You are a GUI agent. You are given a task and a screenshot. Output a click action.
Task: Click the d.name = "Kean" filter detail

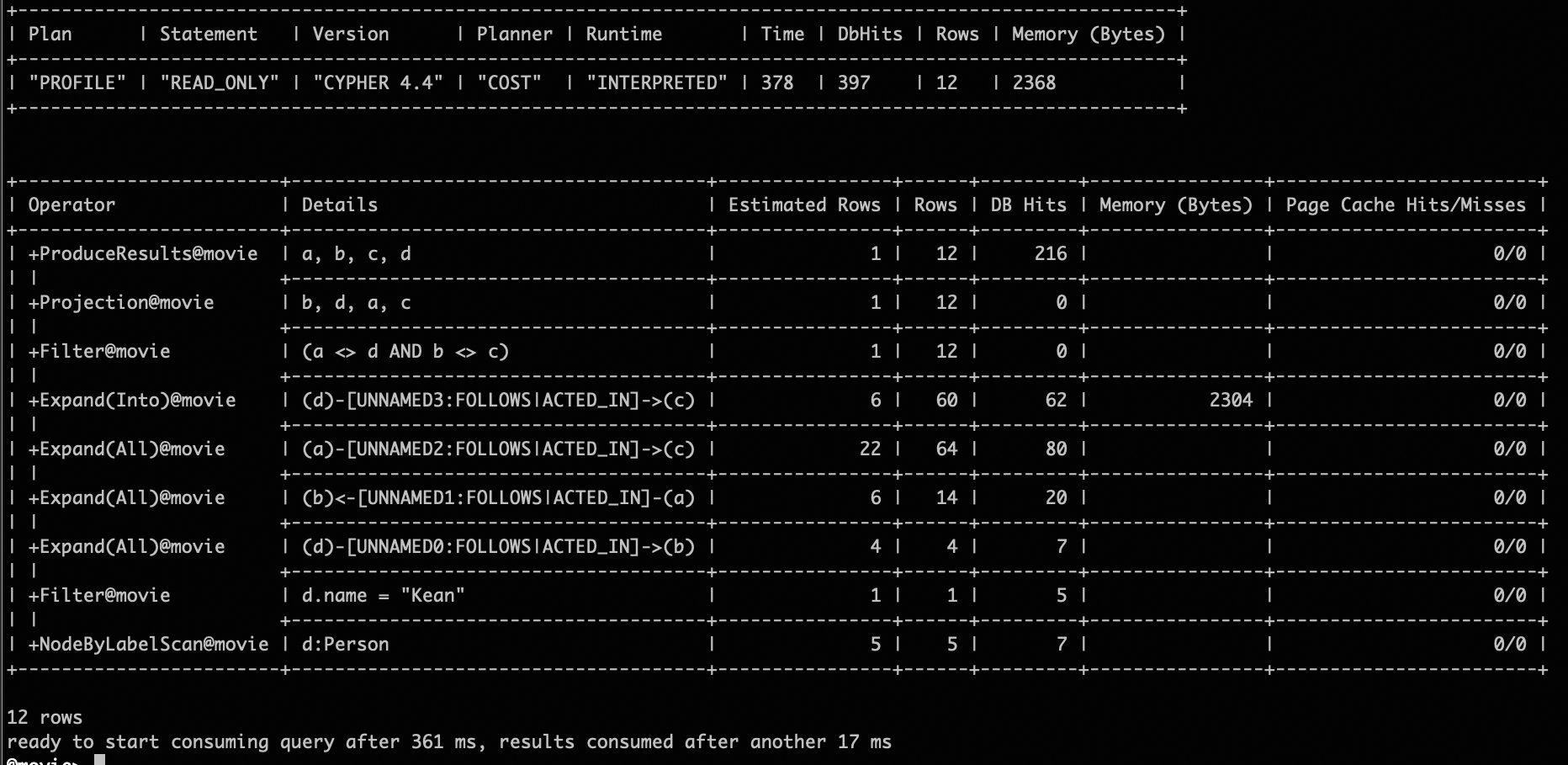click(x=383, y=595)
